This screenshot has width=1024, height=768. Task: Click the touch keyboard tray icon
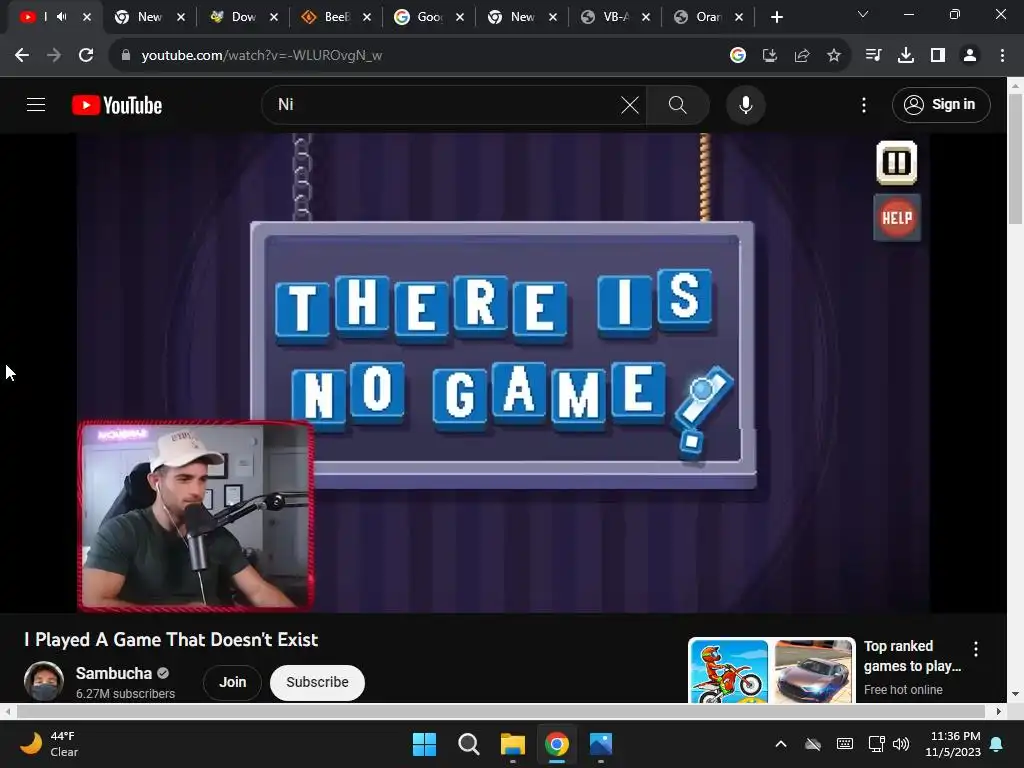click(844, 744)
